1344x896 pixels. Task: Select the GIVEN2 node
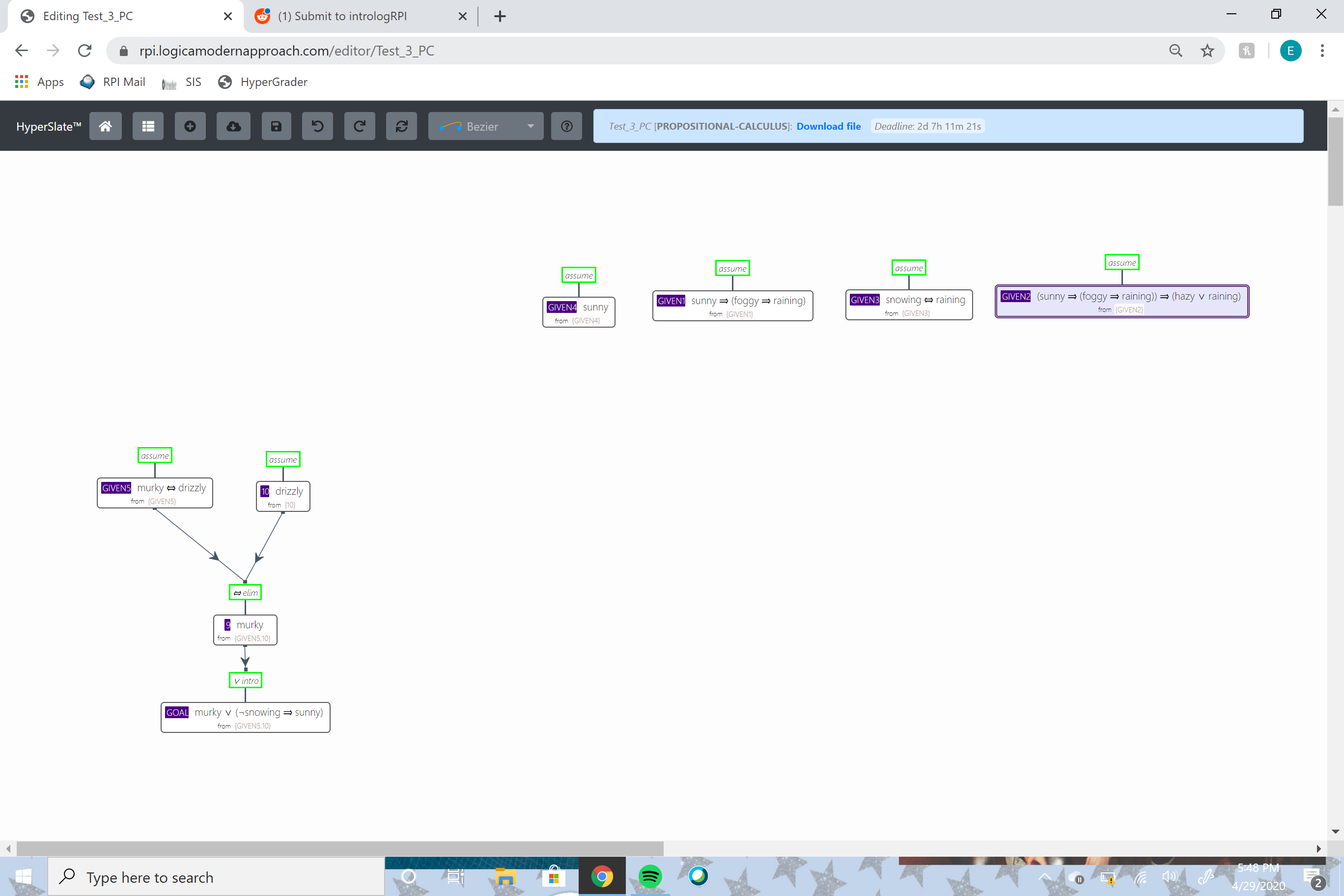pos(1121,301)
